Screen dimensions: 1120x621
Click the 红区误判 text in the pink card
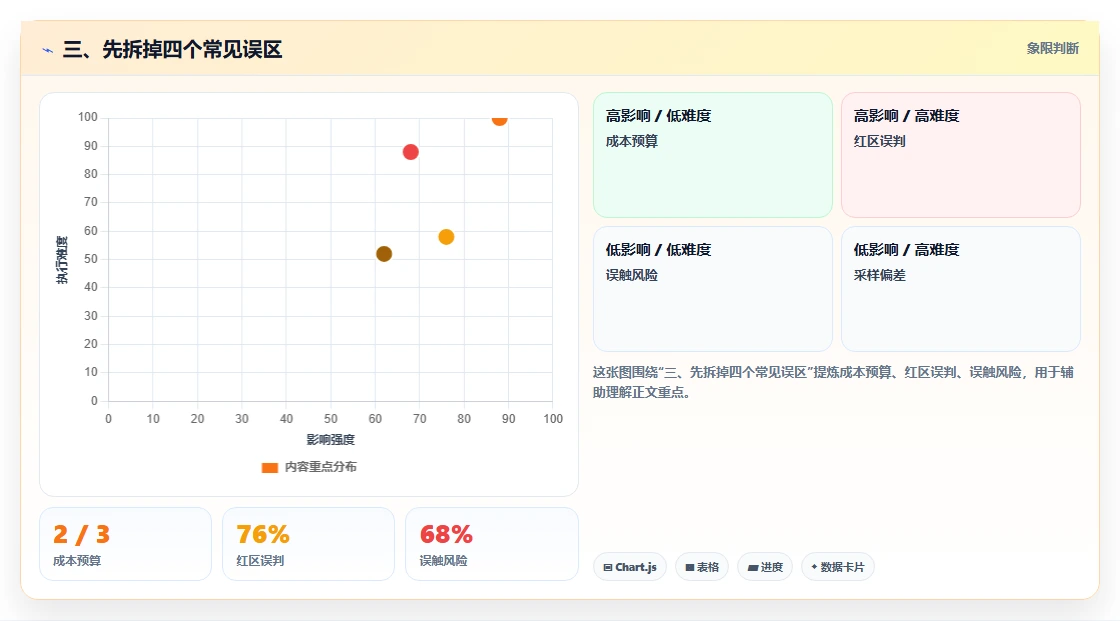pyautogui.click(x=880, y=141)
